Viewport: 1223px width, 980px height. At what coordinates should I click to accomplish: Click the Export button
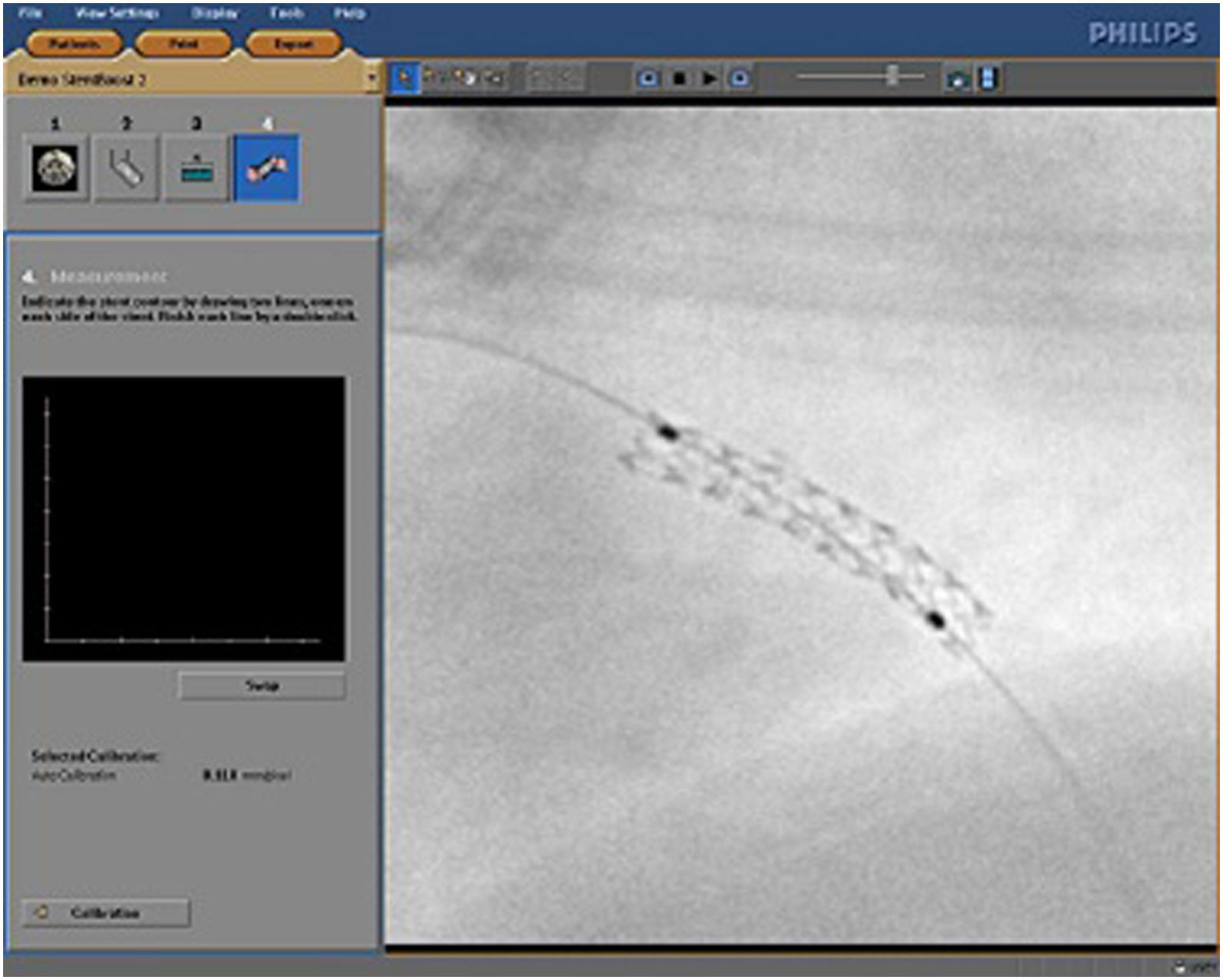click(x=293, y=45)
